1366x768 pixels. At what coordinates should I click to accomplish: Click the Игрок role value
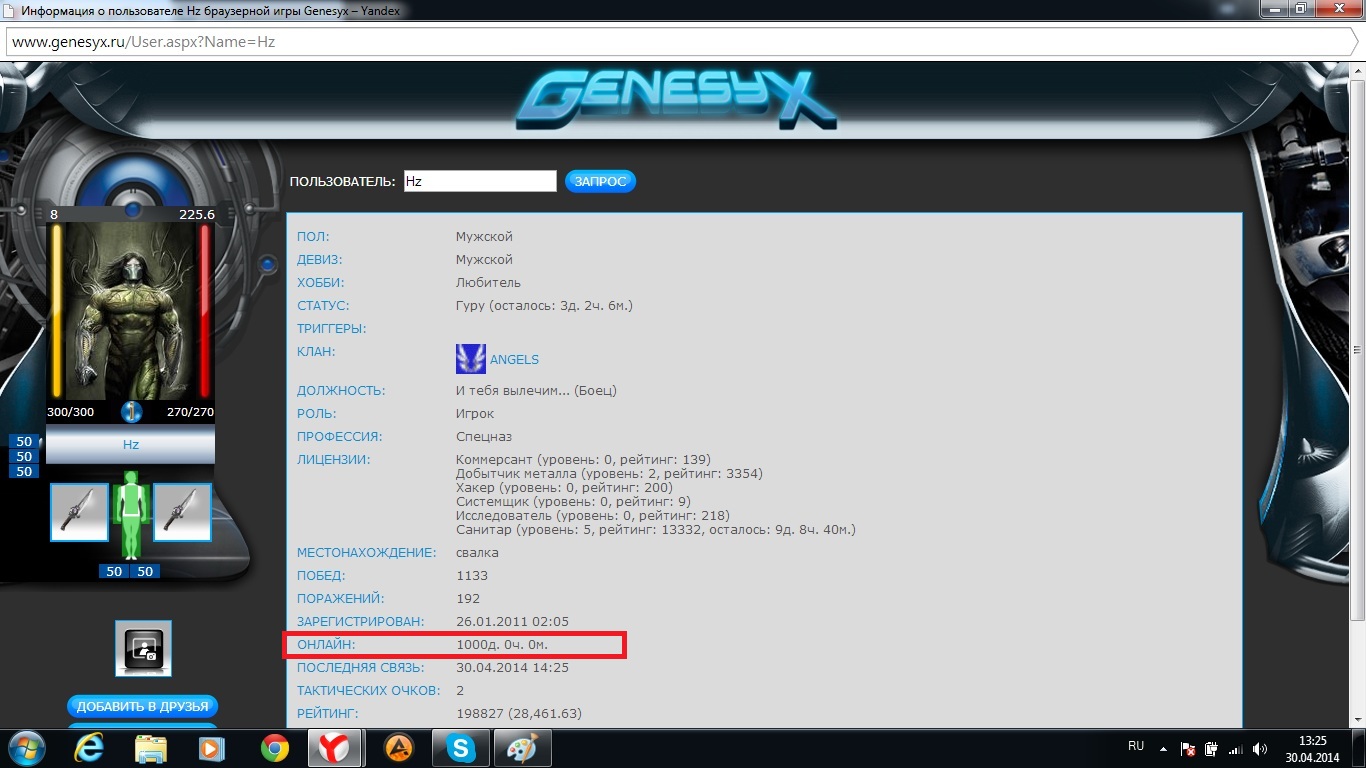(x=475, y=414)
